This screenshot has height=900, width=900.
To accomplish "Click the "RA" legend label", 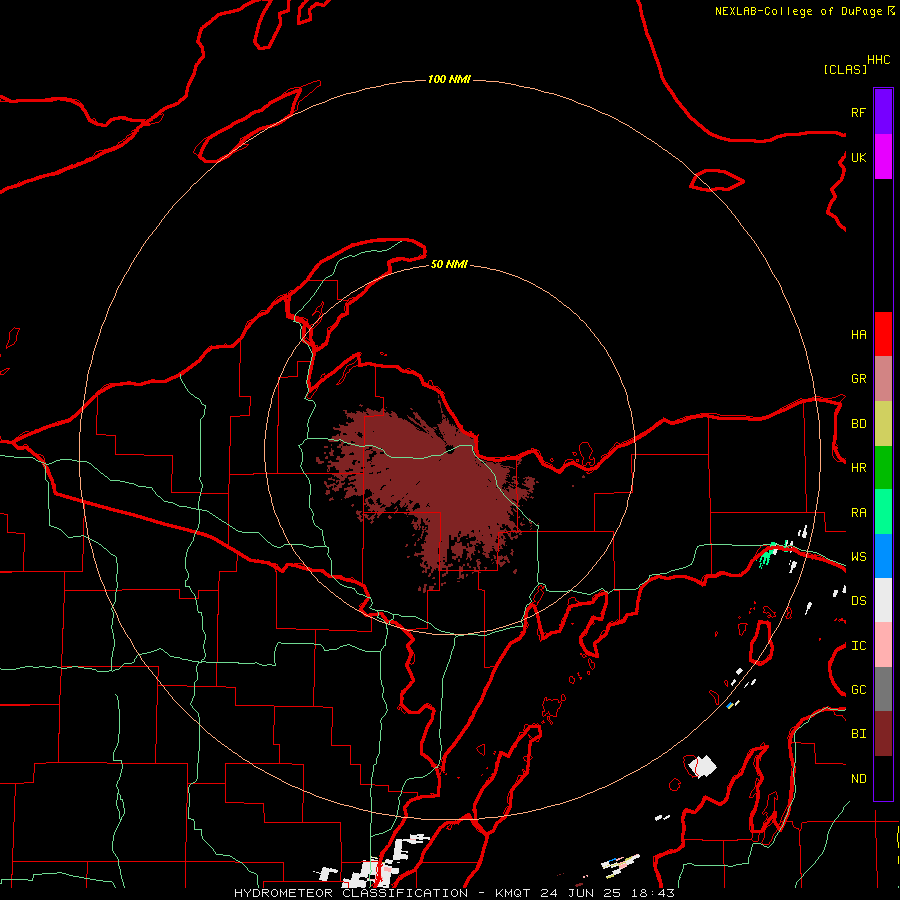I will [x=858, y=513].
